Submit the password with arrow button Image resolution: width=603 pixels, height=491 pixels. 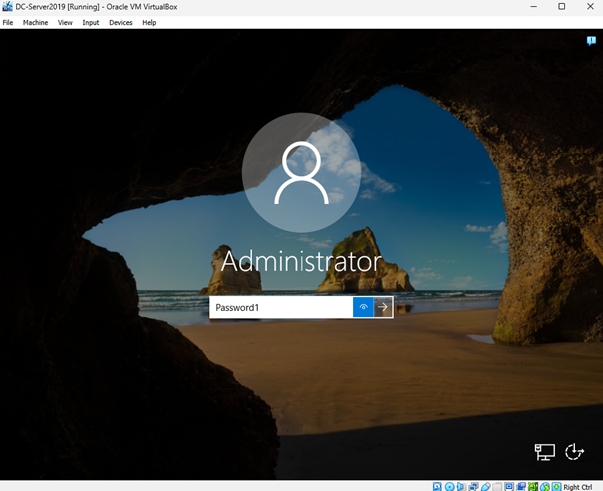pos(383,307)
